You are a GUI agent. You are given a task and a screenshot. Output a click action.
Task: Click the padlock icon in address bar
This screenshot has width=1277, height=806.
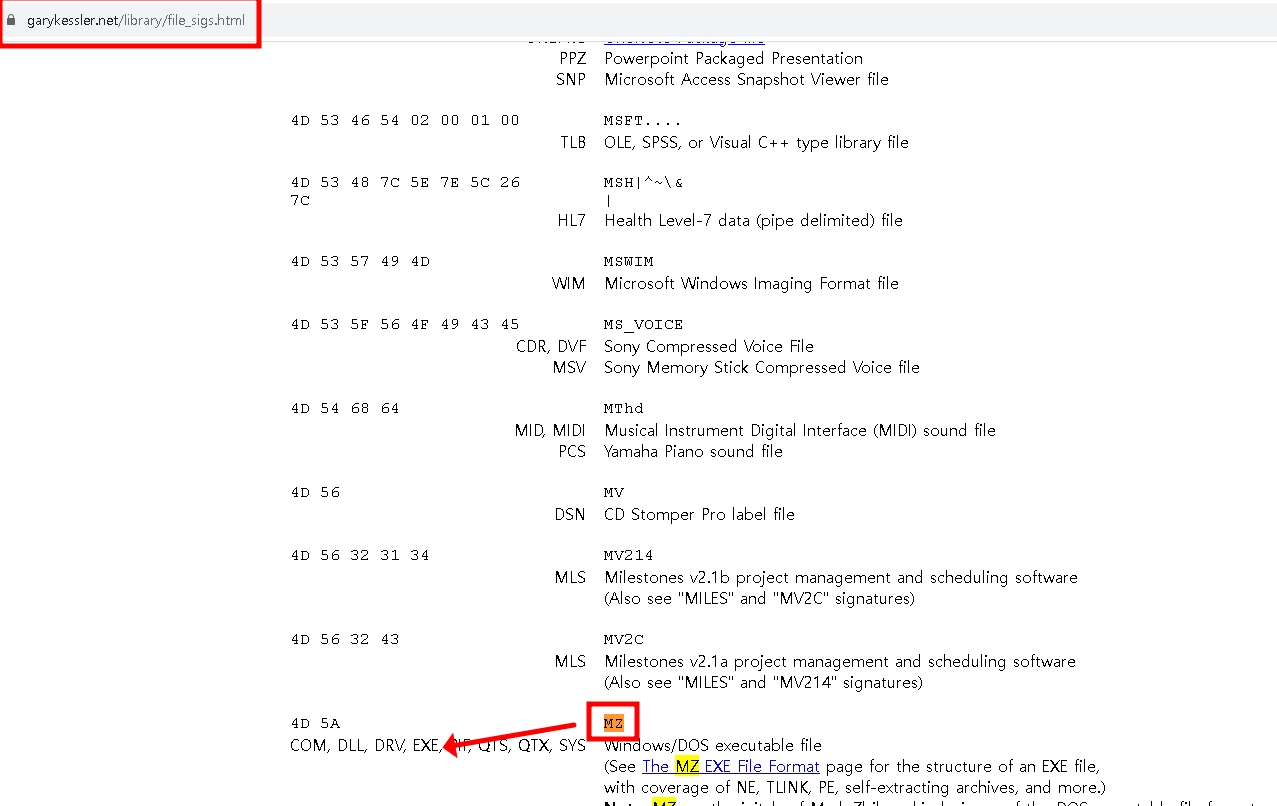click(11, 20)
